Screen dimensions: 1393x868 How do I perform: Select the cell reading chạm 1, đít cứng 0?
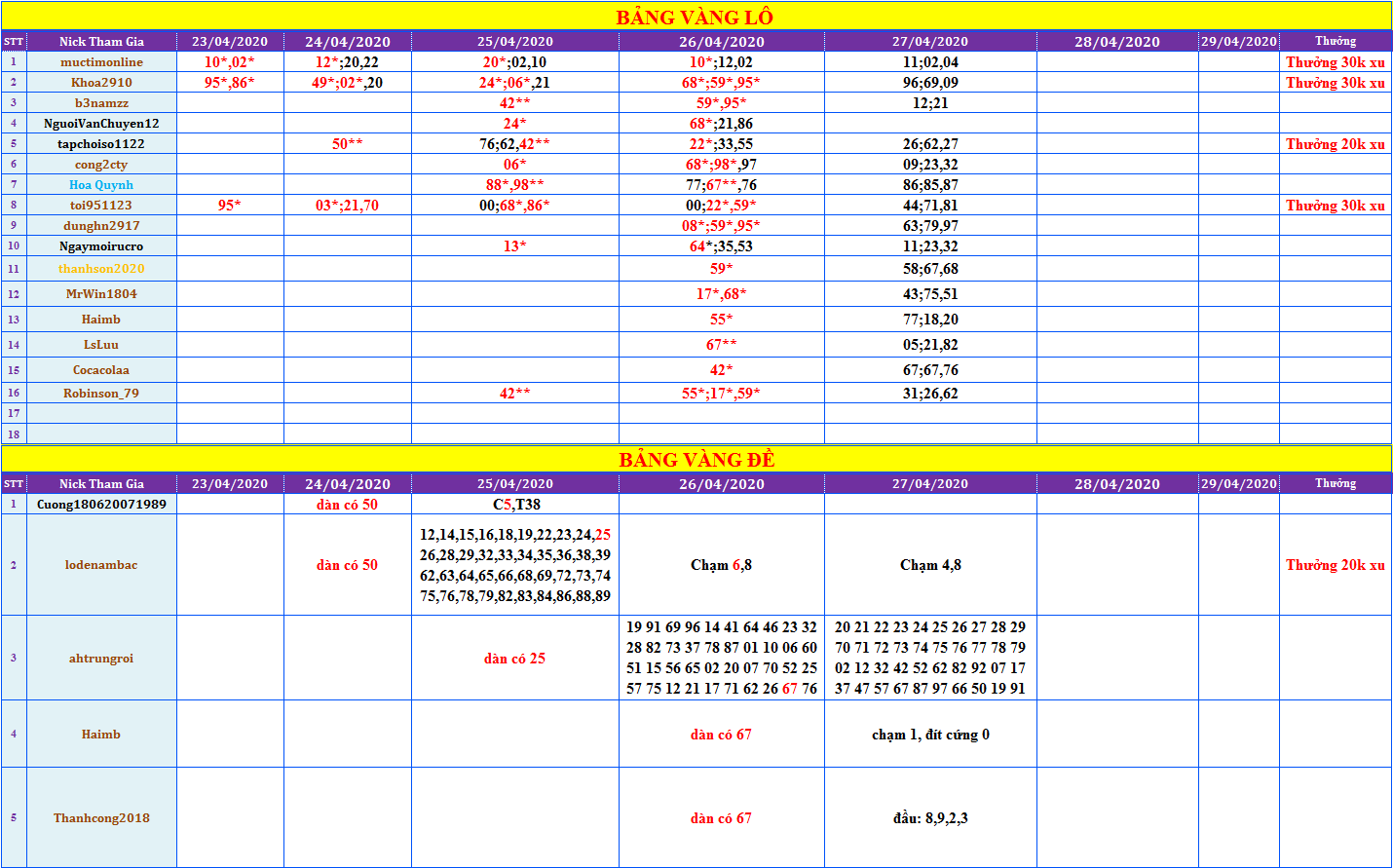930,735
